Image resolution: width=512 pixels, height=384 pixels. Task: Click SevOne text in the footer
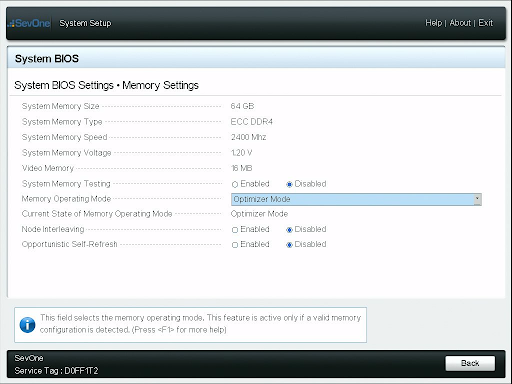[x=29, y=358]
